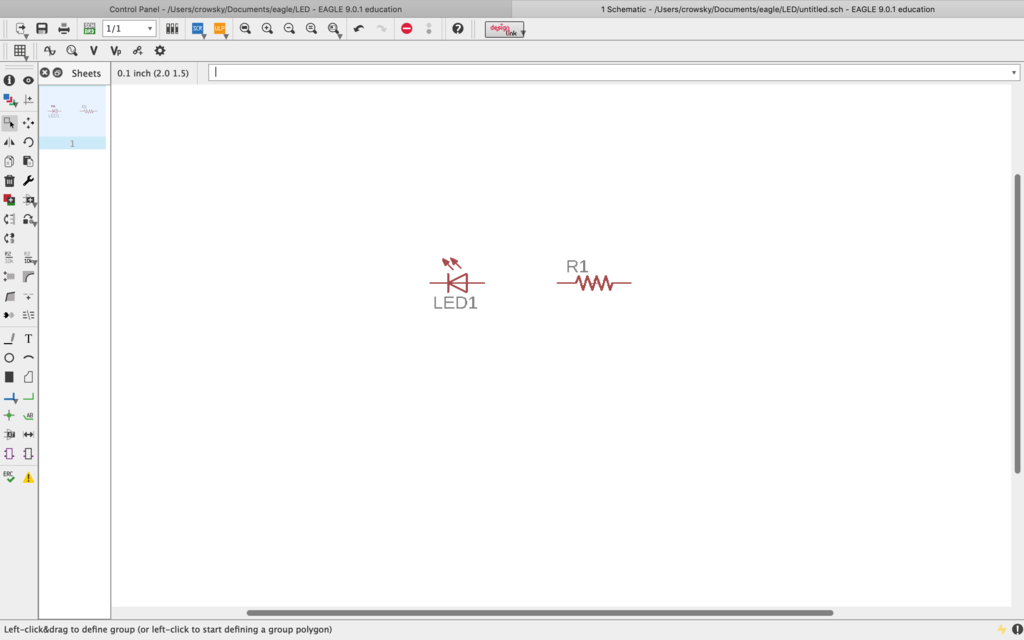The width and height of the screenshot is (1024, 640).
Task: Select the Copy tool
Action: (x=9, y=161)
